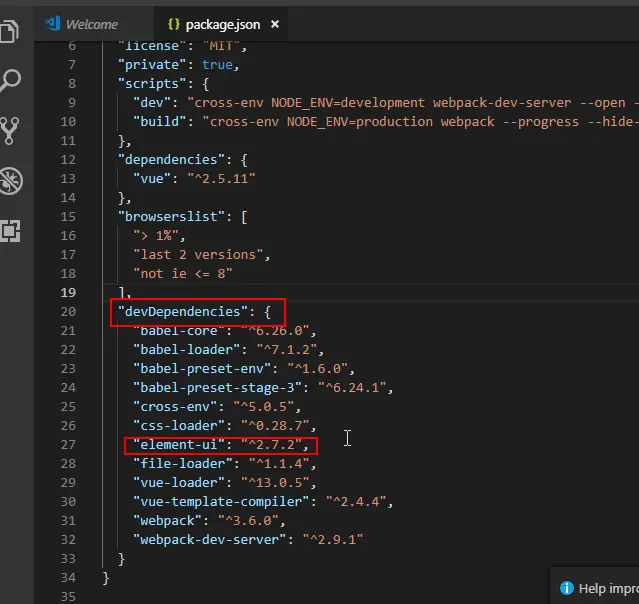Click the "dev" script key

tap(152, 102)
